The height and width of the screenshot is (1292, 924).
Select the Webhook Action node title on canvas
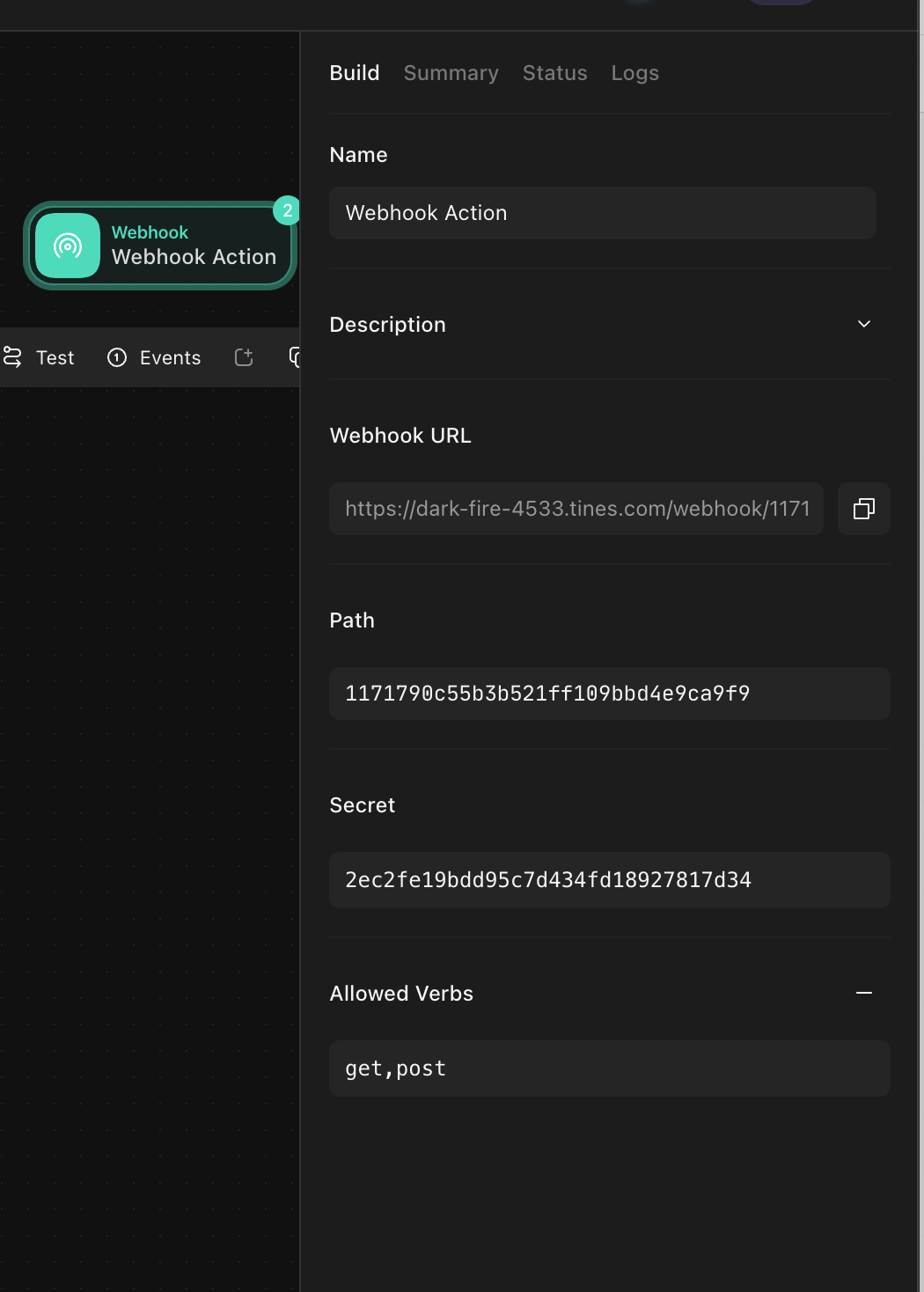(x=194, y=257)
